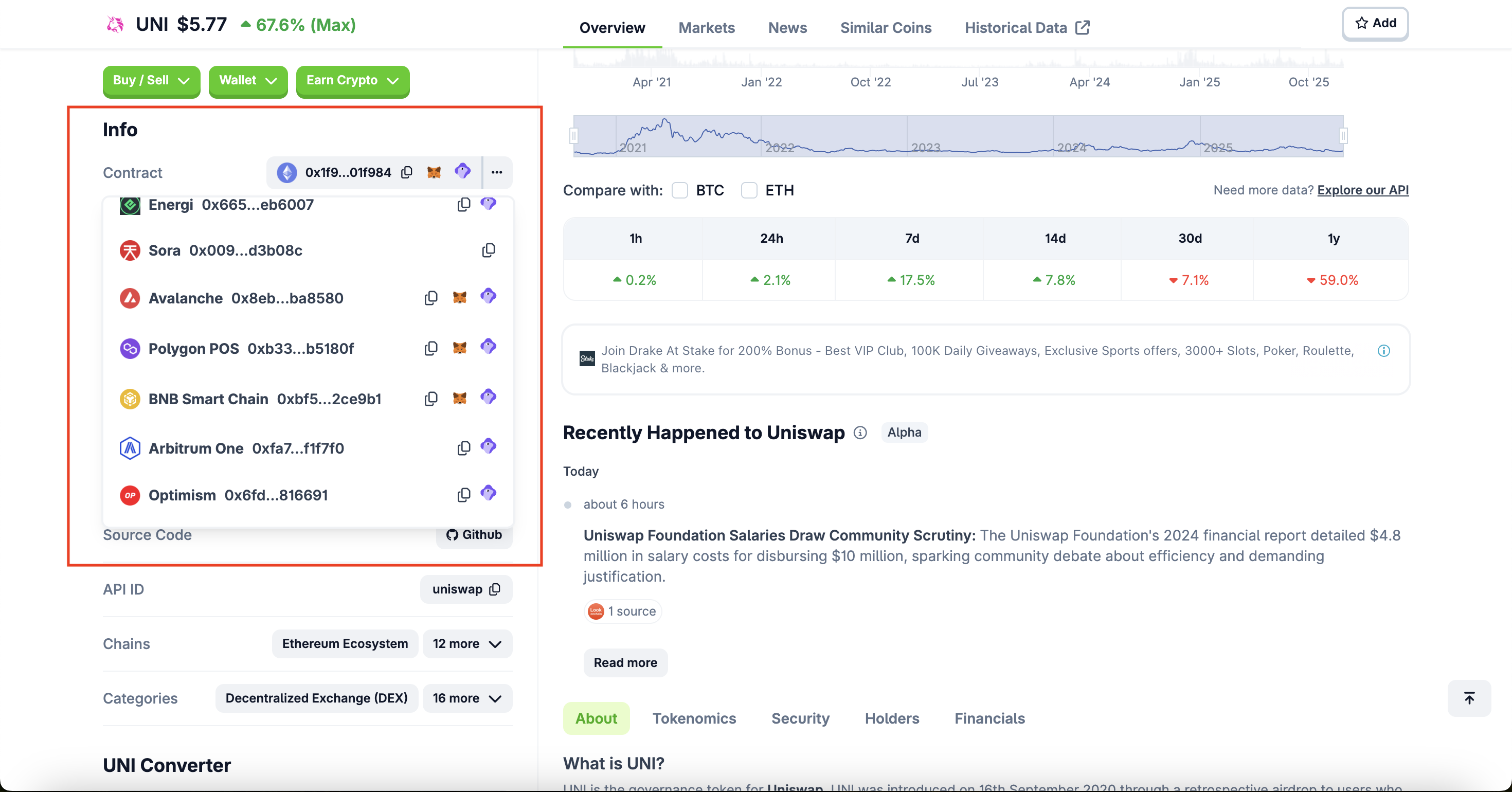The width and height of the screenshot is (1512, 792).
Task: Click the scroll-to-top arrow button
Action: (1469, 697)
